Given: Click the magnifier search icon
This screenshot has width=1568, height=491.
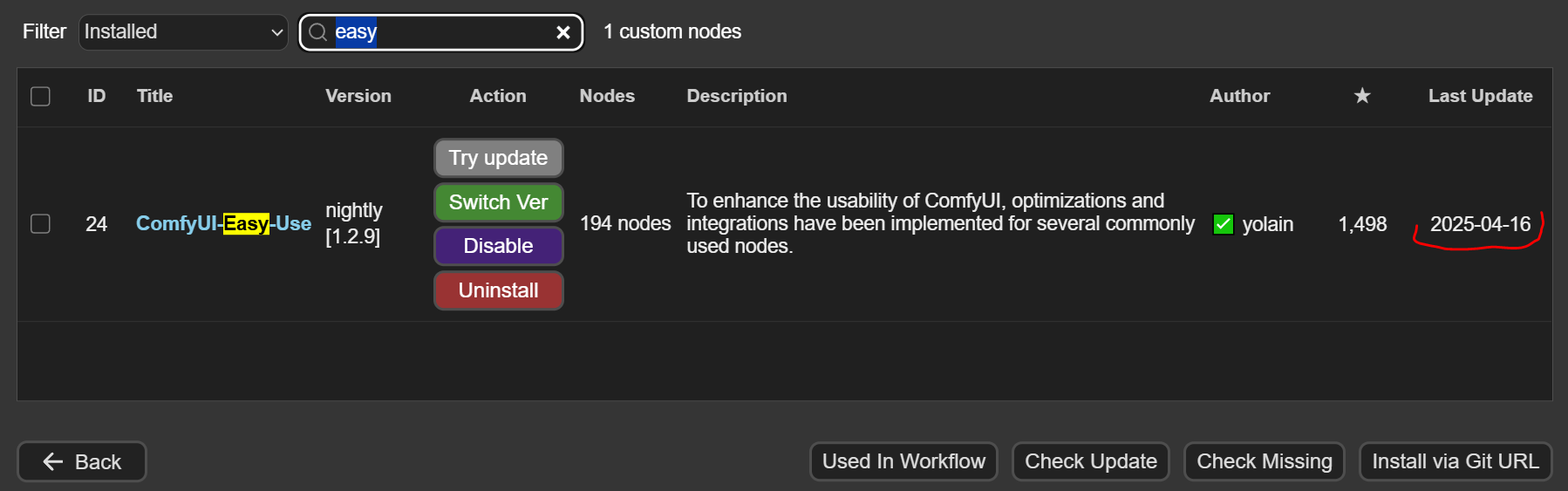Looking at the screenshot, I should pos(318,32).
